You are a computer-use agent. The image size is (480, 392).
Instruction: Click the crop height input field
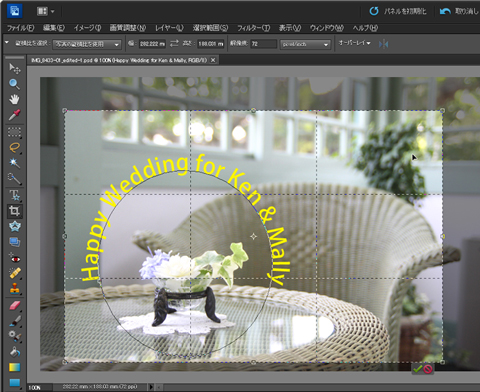(x=211, y=44)
